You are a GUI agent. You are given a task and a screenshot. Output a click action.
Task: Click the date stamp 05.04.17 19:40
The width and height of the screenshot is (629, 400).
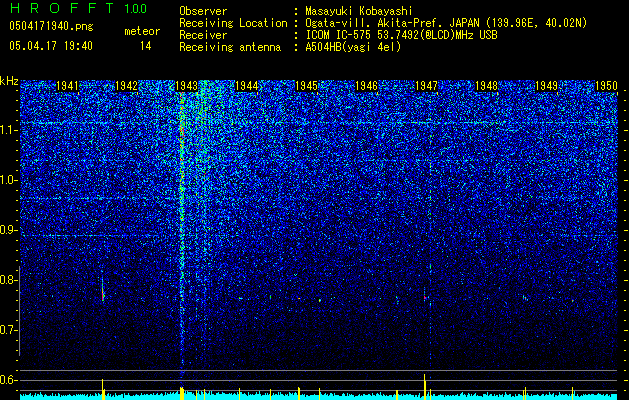[51, 46]
